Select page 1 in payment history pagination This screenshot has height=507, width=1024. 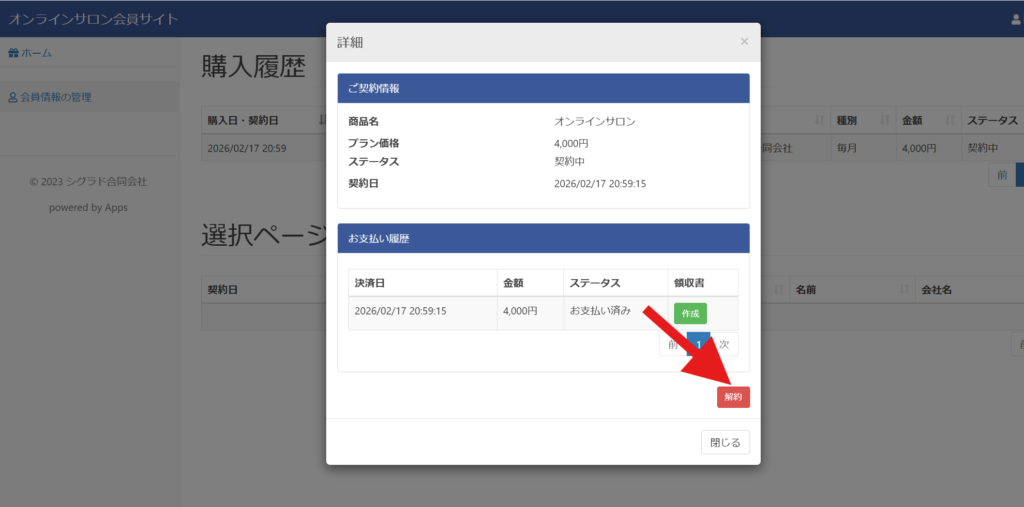pyautogui.click(x=699, y=344)
